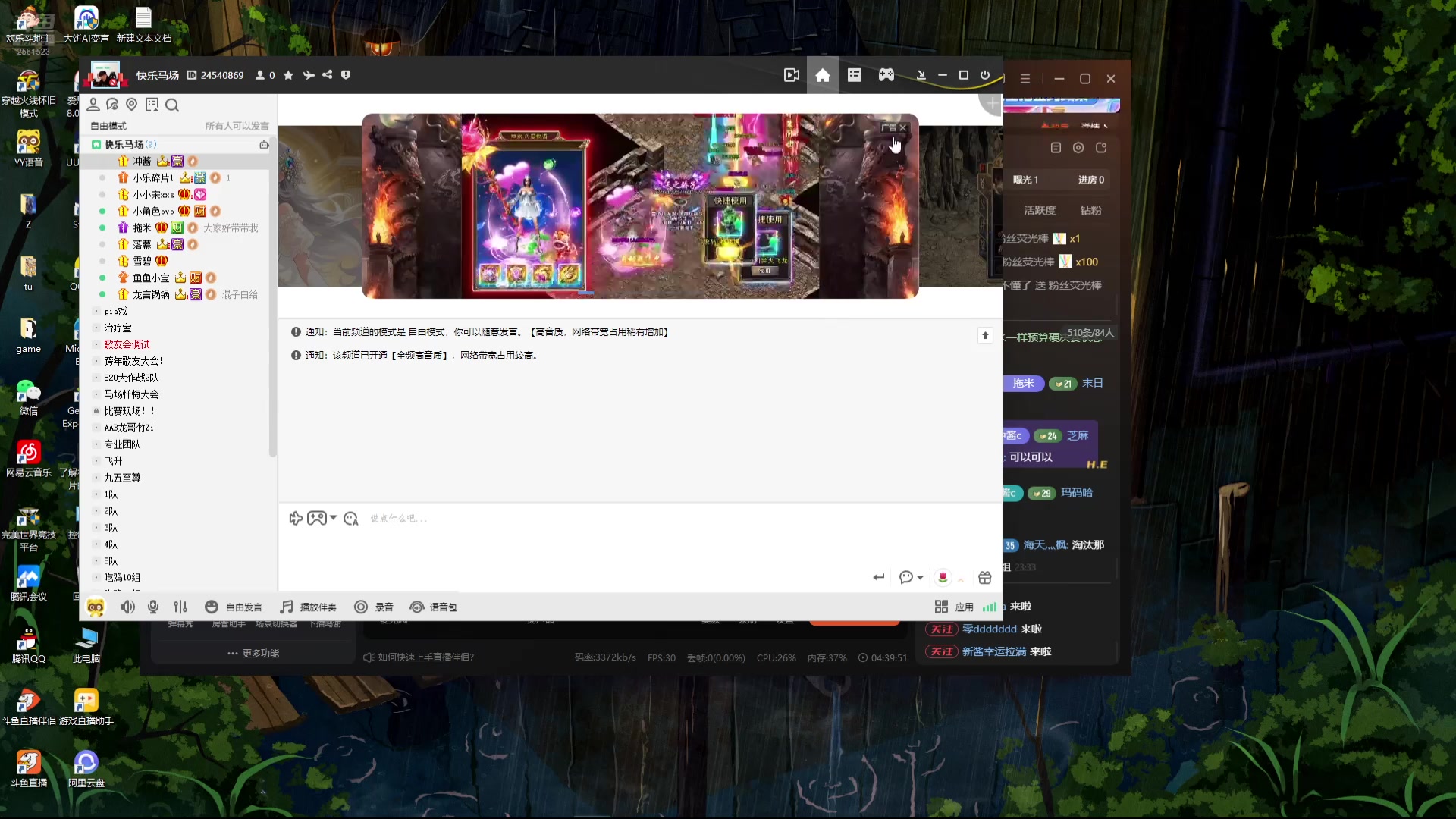The width and height of the screenshot is (1456, 819).
Task: Click the scroll-to-top arrow button in chat
Action: click(x=985, y=335)
